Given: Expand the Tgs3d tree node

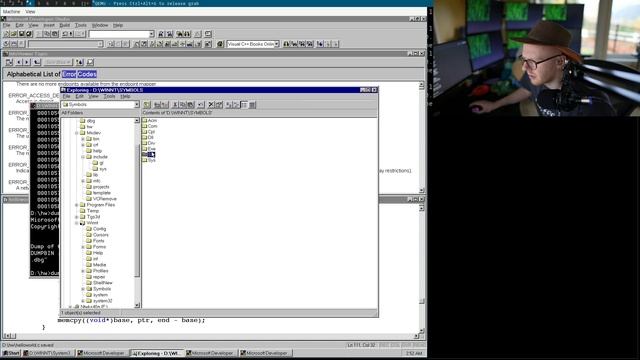Looking at the screenshot, I should (x=76, y=217).
